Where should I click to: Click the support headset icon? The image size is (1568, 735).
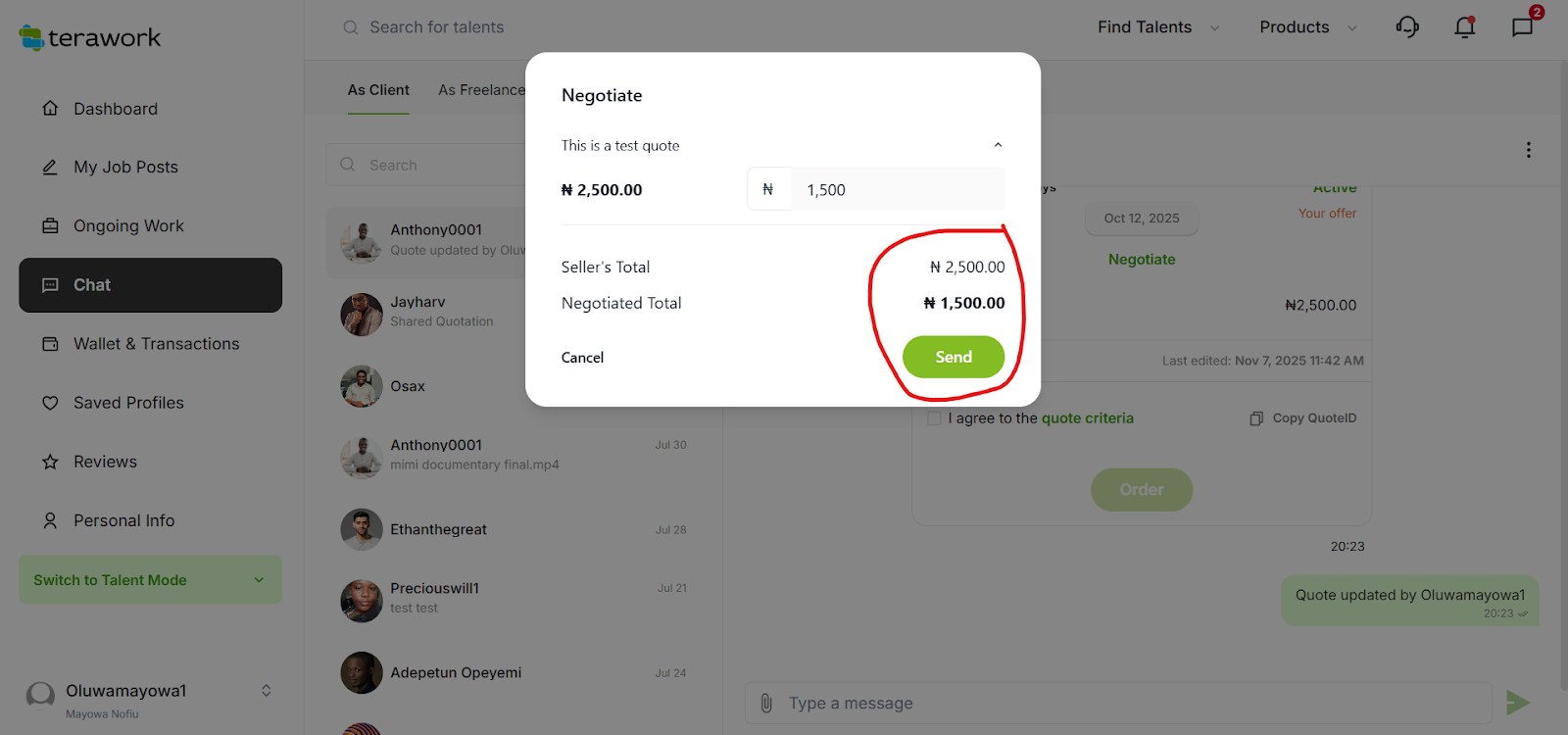1407,27
